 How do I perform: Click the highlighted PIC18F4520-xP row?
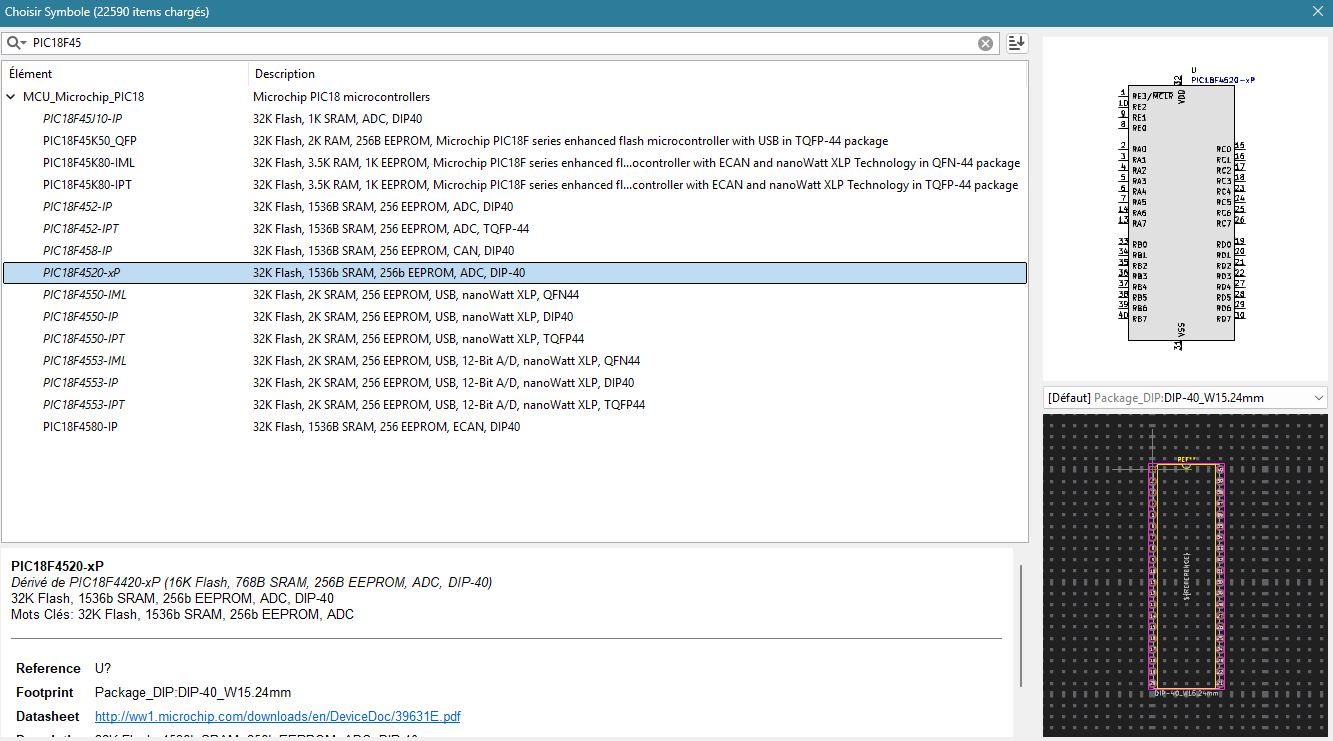coord(515,273)
